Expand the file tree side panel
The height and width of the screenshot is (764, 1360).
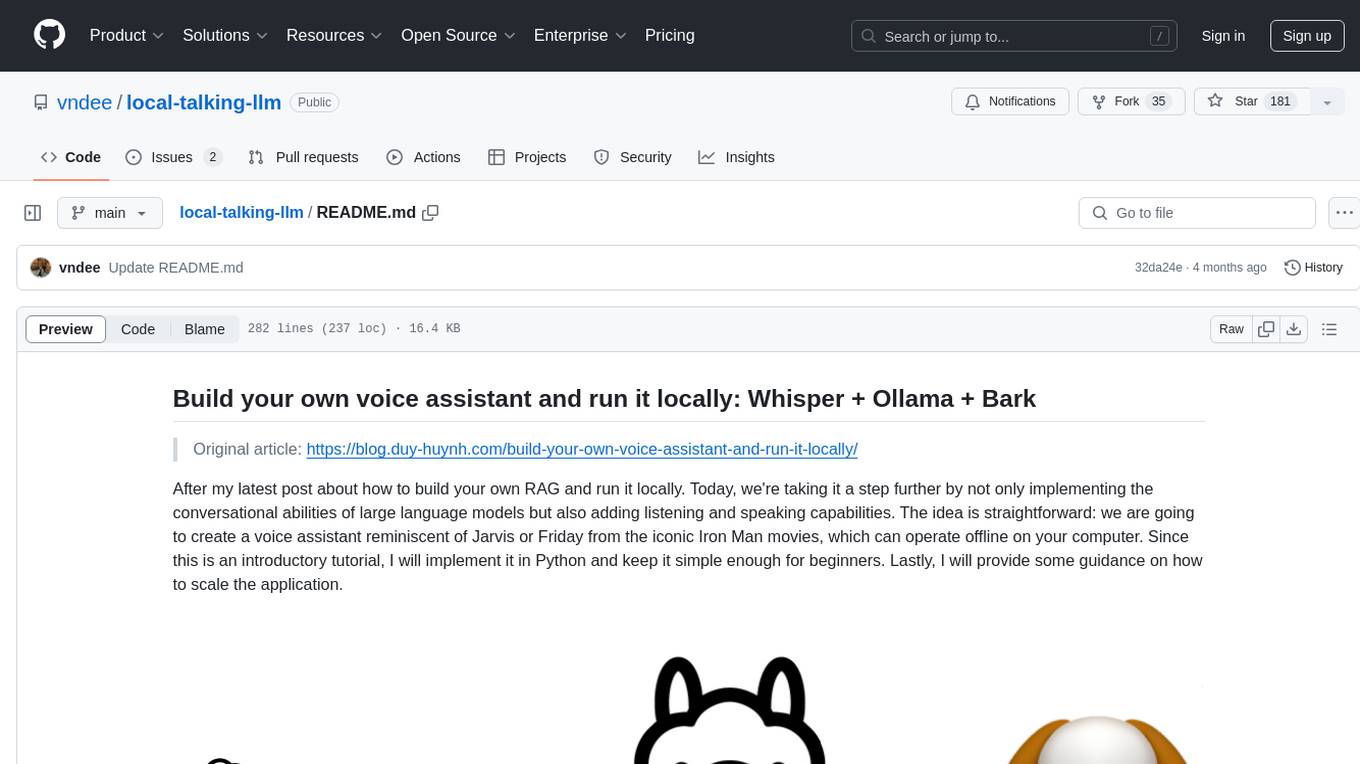tap(33, 213)
